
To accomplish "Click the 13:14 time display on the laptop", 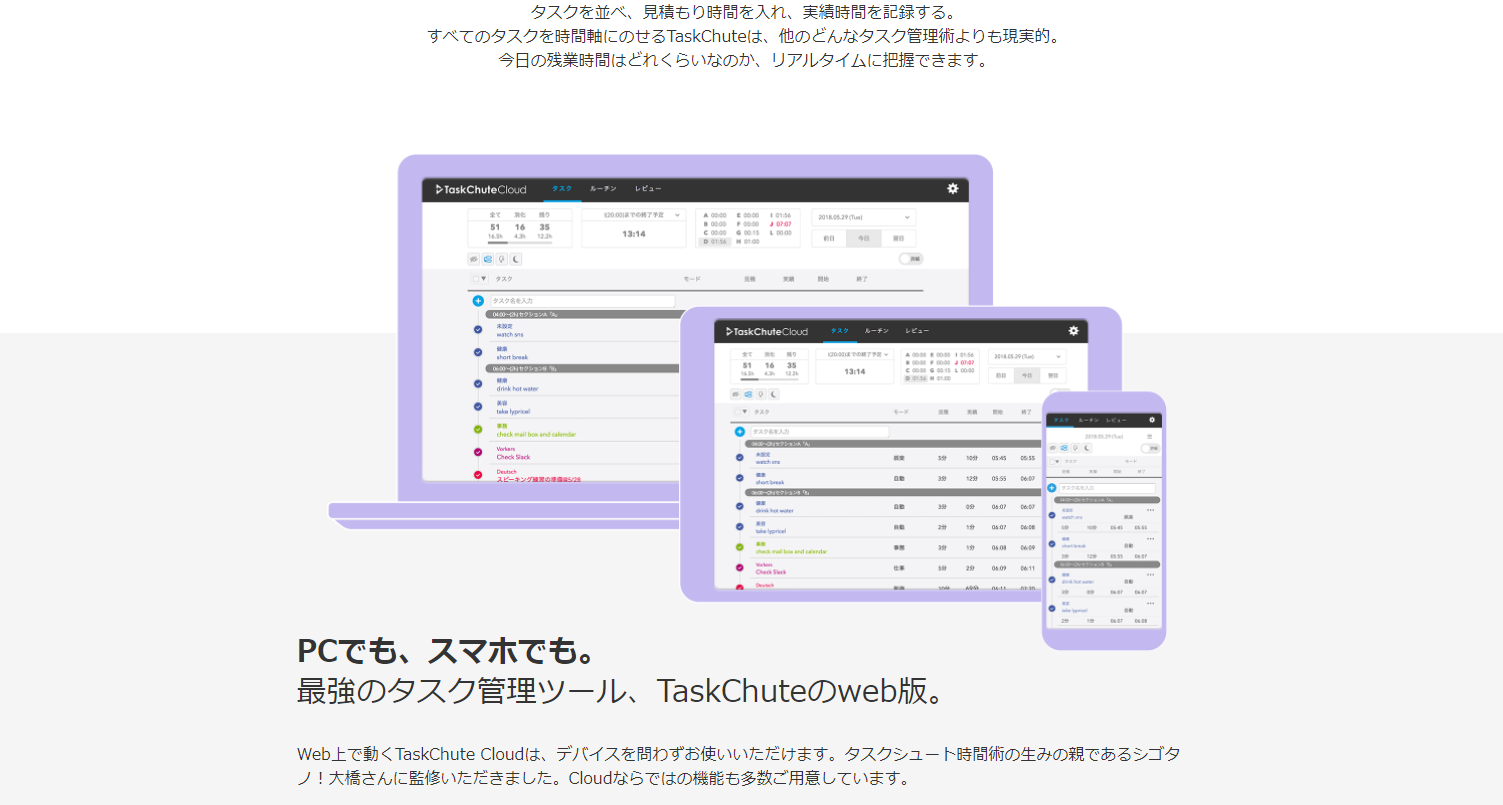I will click(634, 234).
